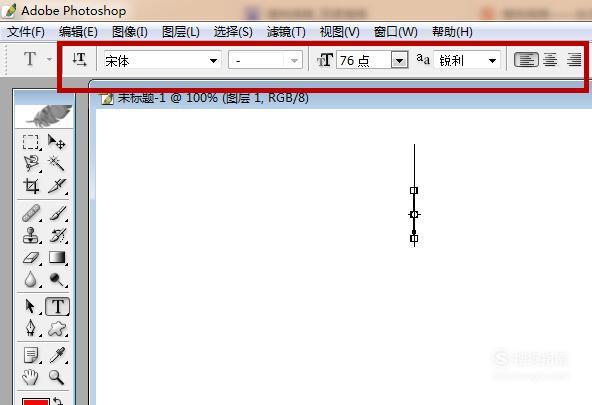Click the text cursor on canvas
Screen dimensions: 592x405
[x=414, y=196]
